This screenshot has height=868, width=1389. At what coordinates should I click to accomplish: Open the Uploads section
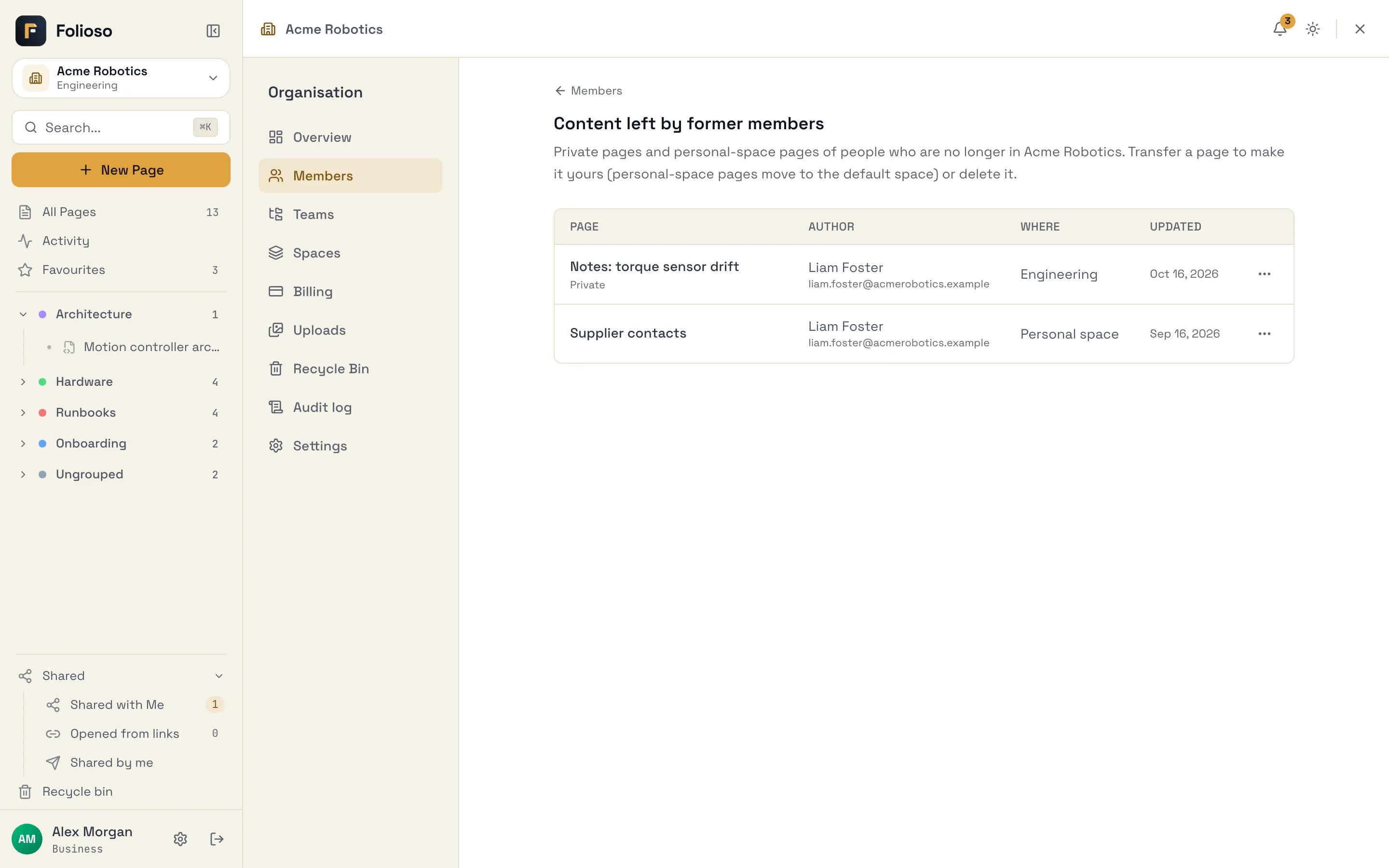pos(351,330)
